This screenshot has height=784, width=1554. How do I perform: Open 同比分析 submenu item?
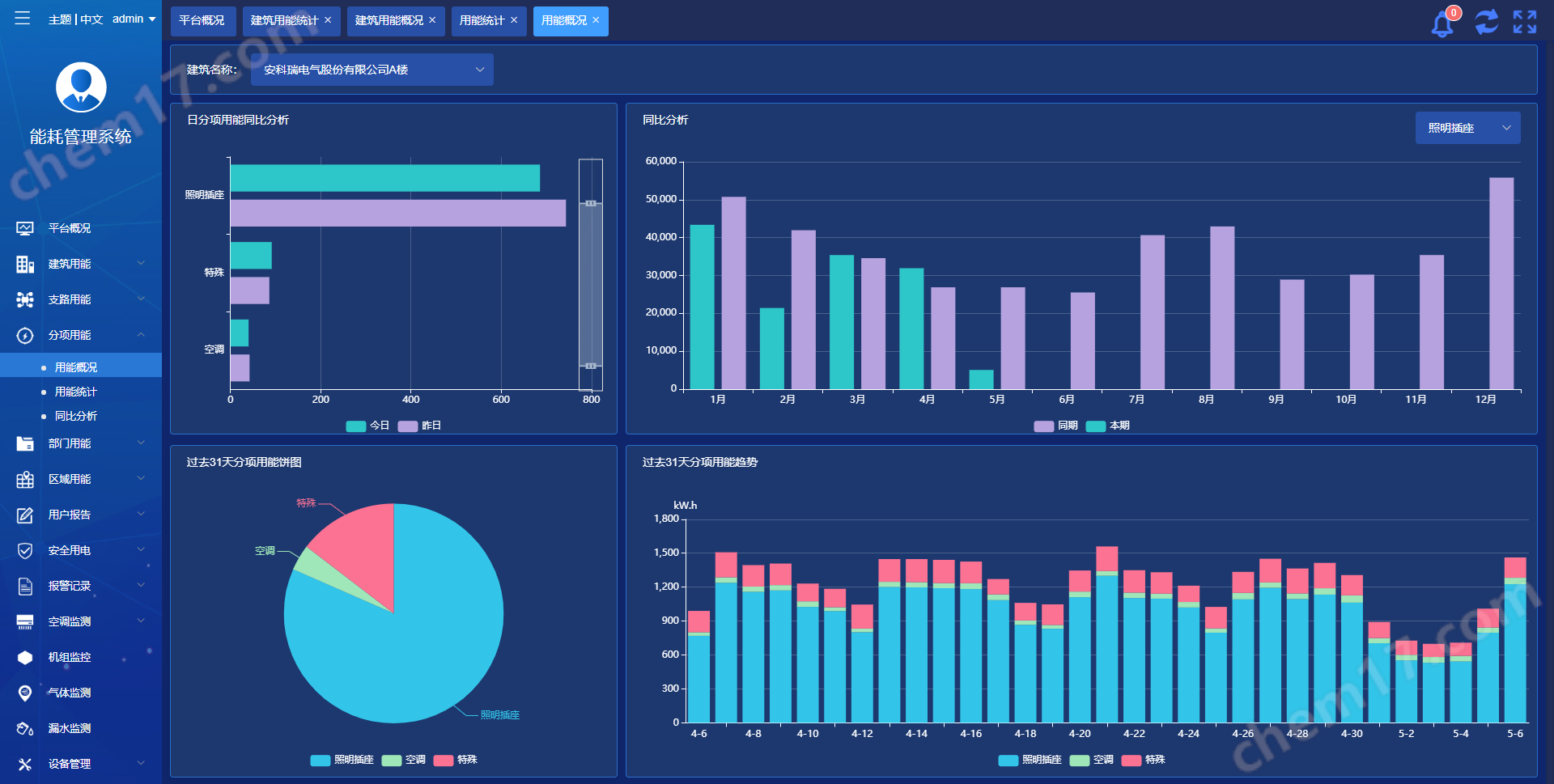coord(76,416)
